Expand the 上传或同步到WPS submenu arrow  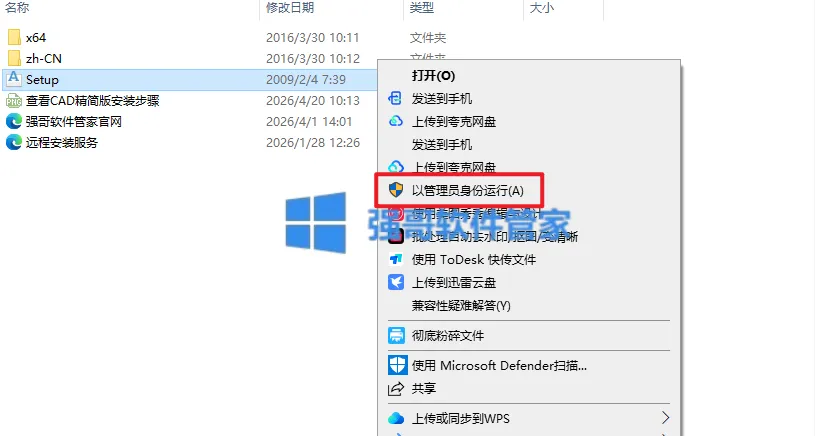point(665,418)
